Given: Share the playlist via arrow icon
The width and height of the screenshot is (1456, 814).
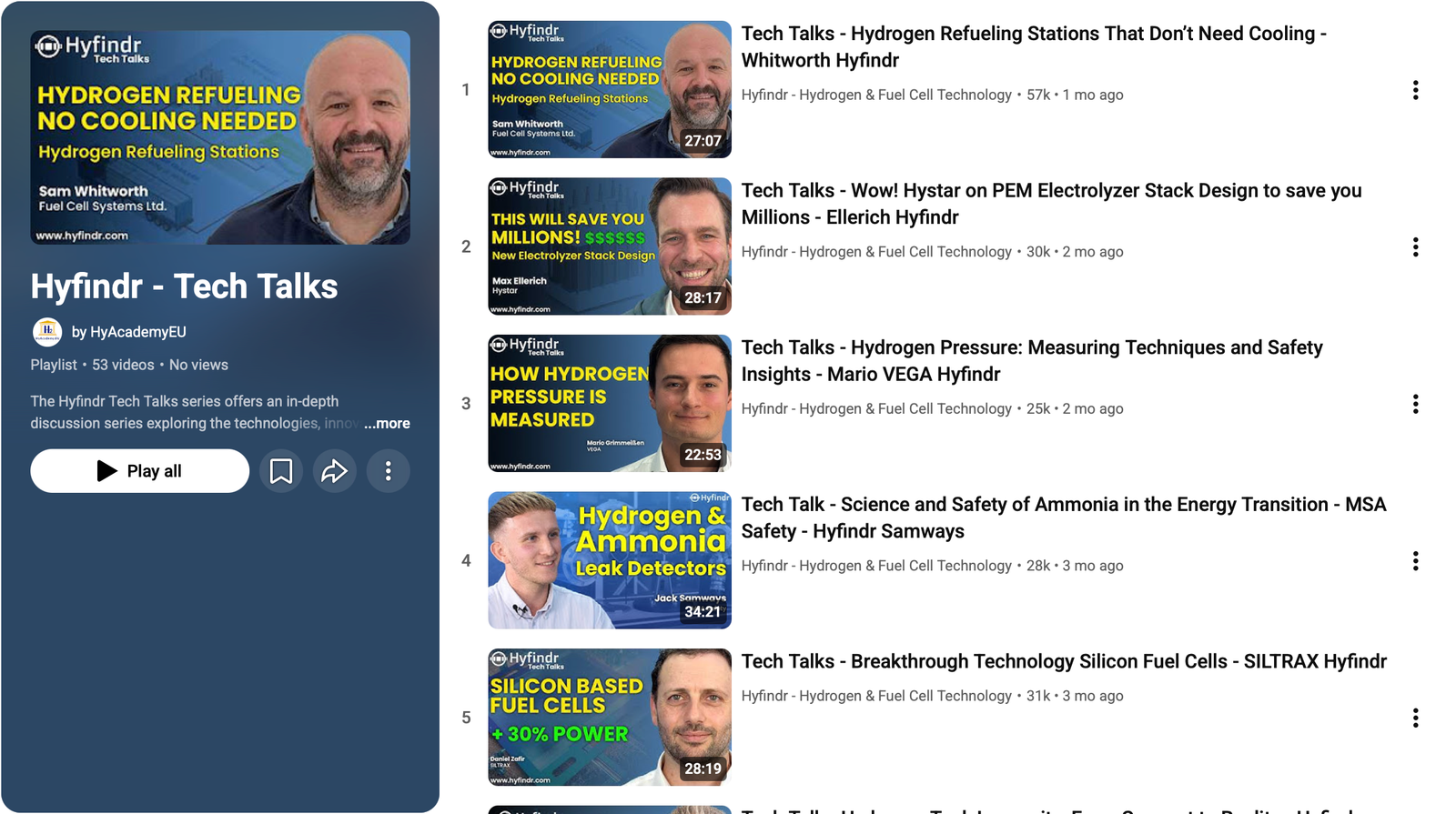Looking at the screenshot, I should pyautogui.click(x=335, y=471).
